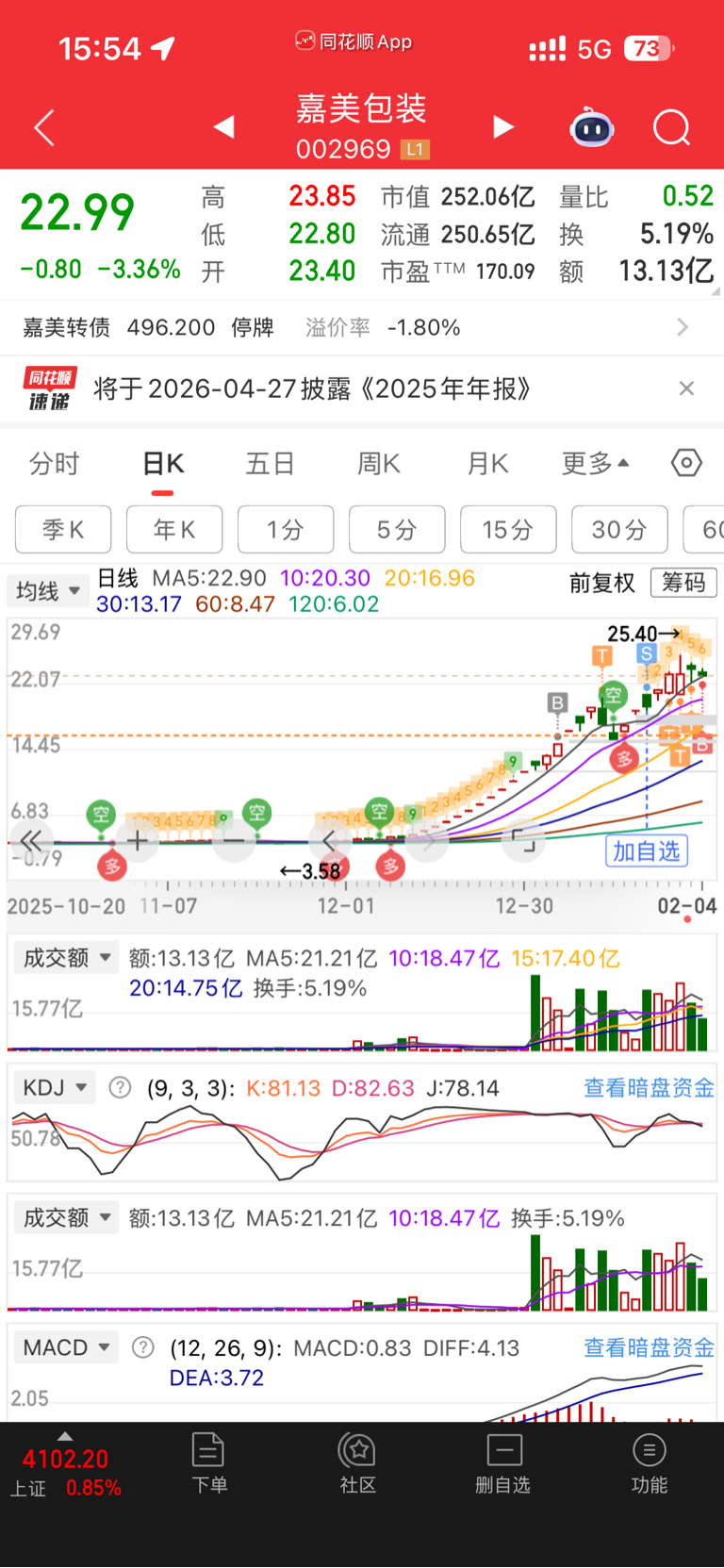Screen dimensions: 724x1568
Task: Go back with the left chevron arrow
Action: (44, 127)
